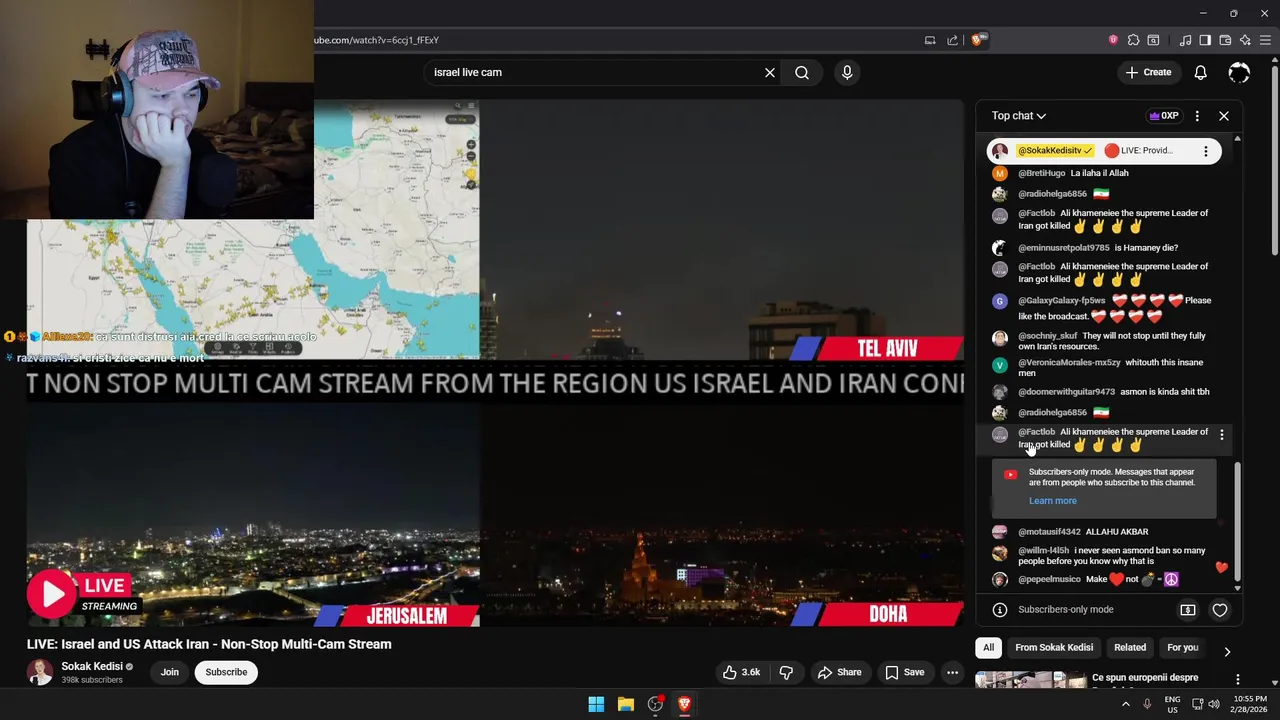This screenshot has width=1280, height=720.
Task: Expand the Top chat dropdown
Action: 1019,116
